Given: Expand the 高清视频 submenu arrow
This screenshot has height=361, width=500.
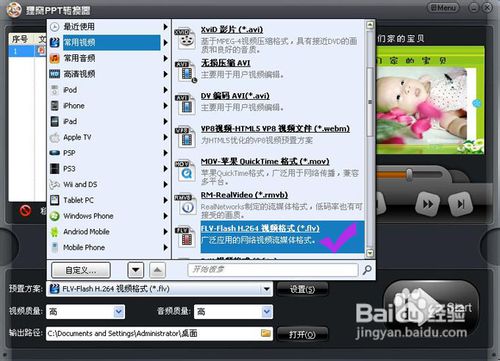Looking at the screenshot, I should tap(165, 74).
